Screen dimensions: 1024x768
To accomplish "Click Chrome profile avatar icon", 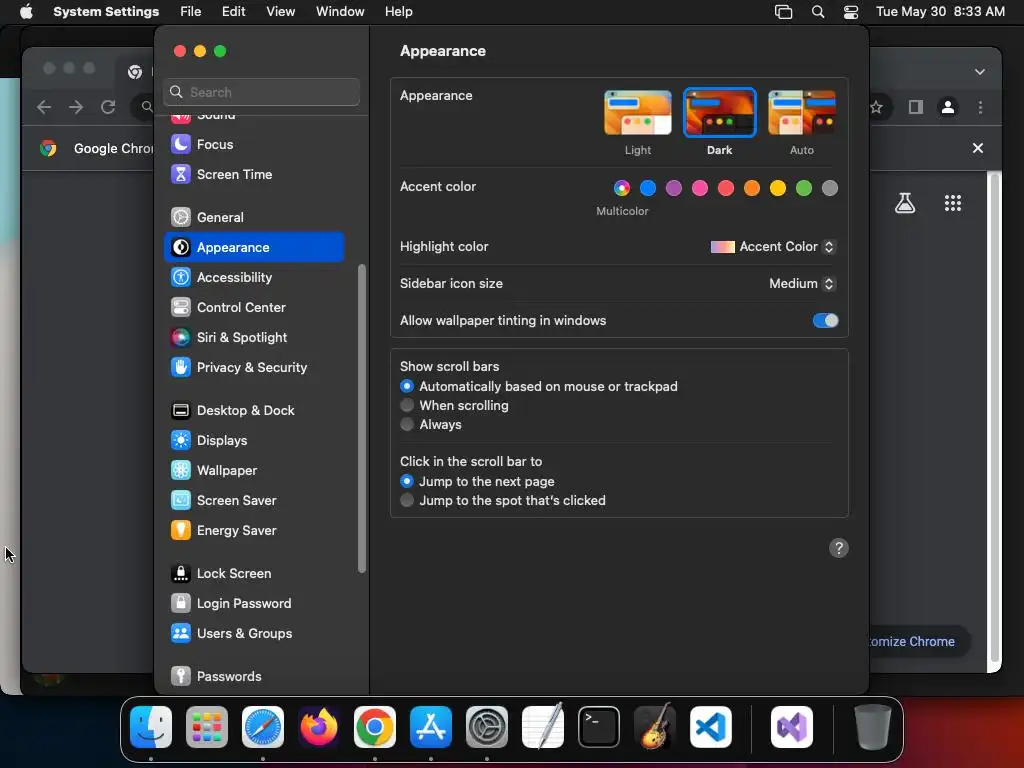I will pyautogui.click(x=948, y=107).
